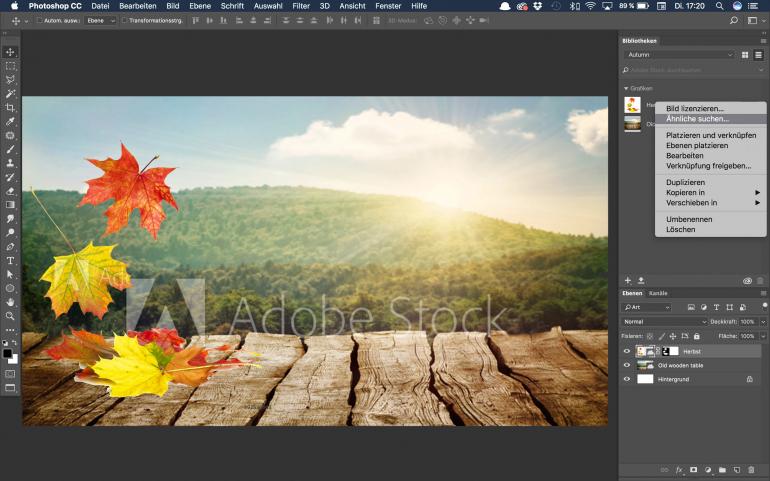
Task: Choose Platzieren und verknüpfen
Action: click(x=711, y=135)
